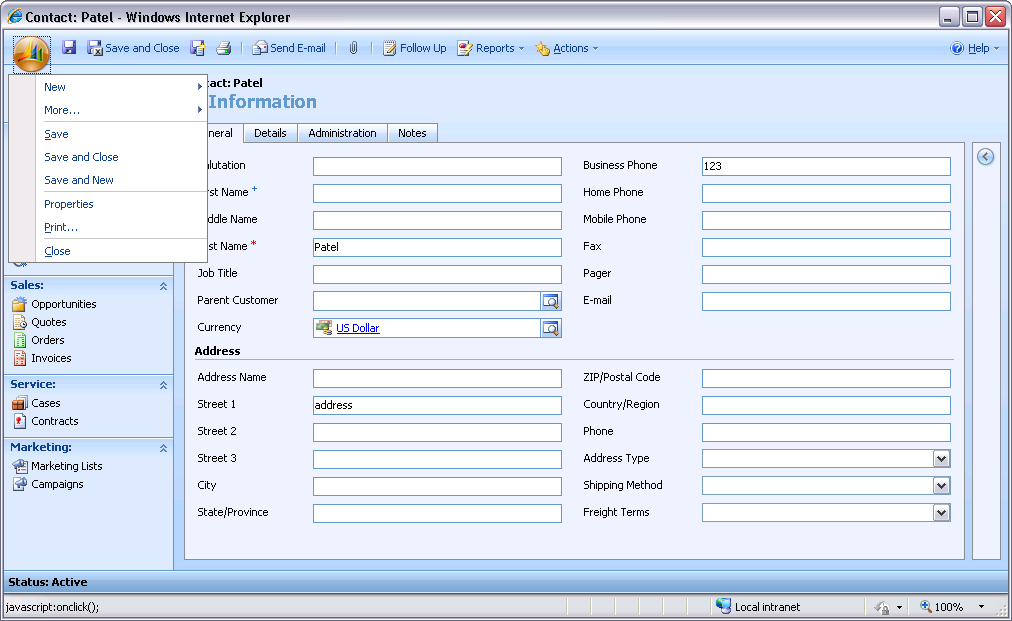Open the Parent Customer lookup magnifier

pos(550,300)
